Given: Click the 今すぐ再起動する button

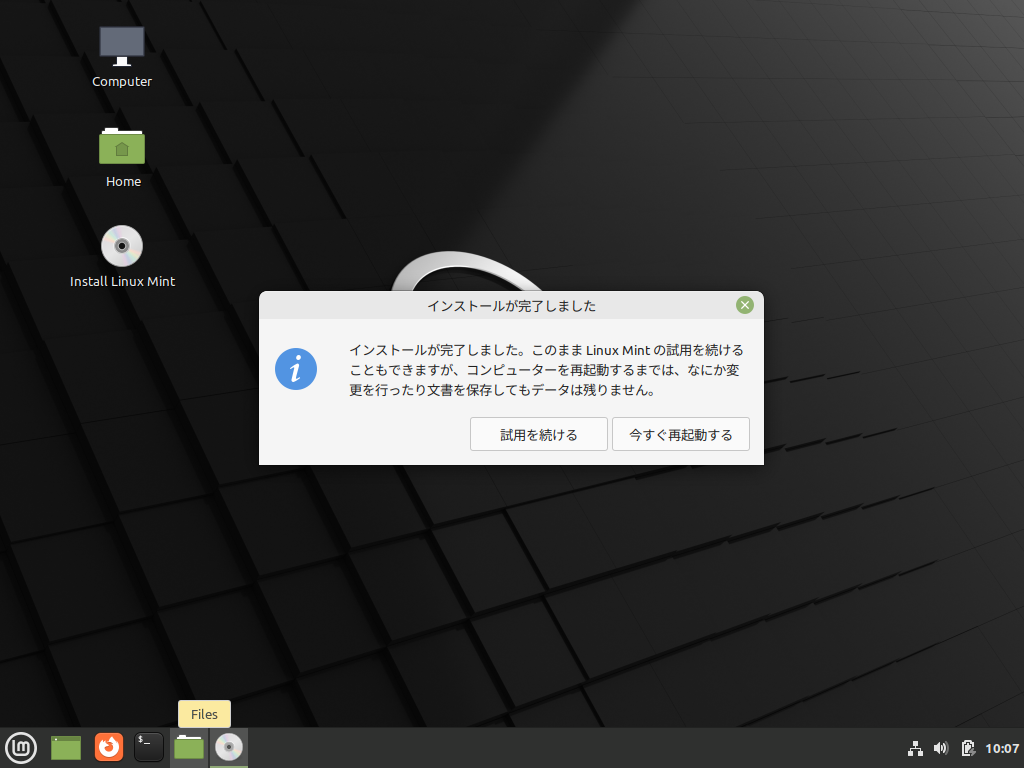Looking at the screenshot, I should point(680,434).
